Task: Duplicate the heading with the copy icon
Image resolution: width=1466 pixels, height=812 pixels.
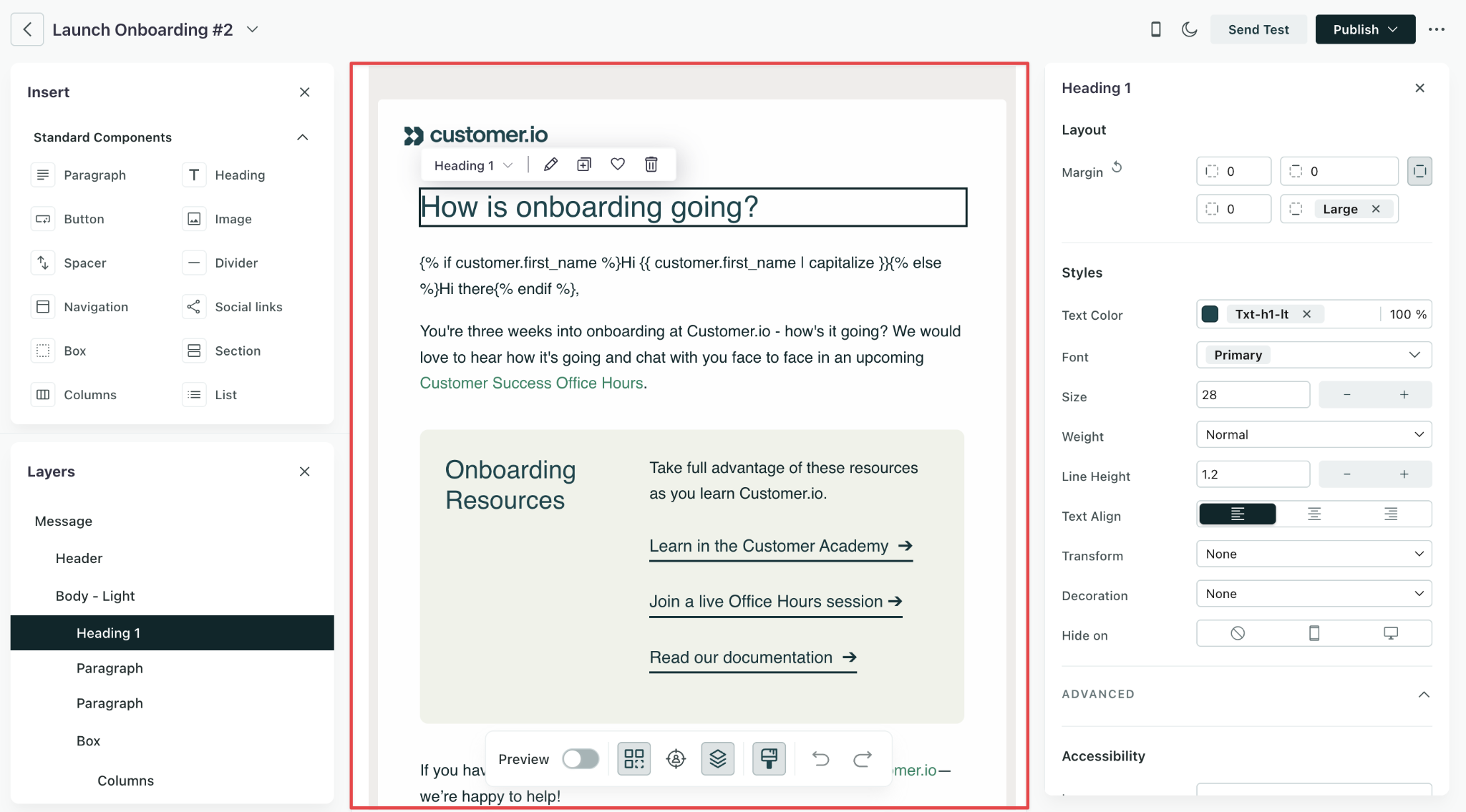Action: click(584, 165)
